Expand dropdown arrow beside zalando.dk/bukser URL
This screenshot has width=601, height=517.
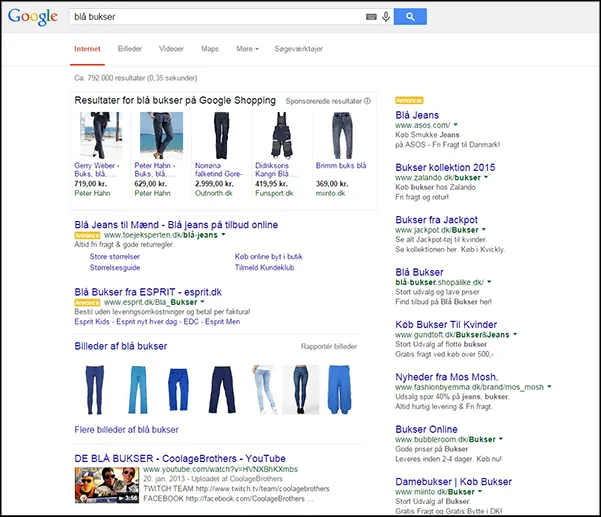coord(486,177)
